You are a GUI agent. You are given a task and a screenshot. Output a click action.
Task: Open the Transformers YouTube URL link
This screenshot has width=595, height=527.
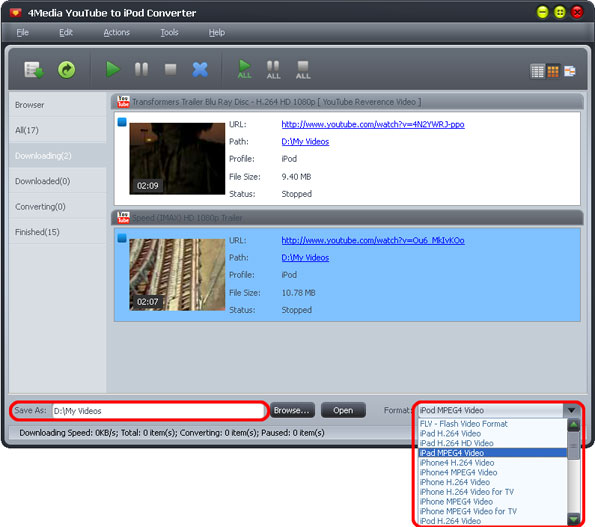(373, 124)
